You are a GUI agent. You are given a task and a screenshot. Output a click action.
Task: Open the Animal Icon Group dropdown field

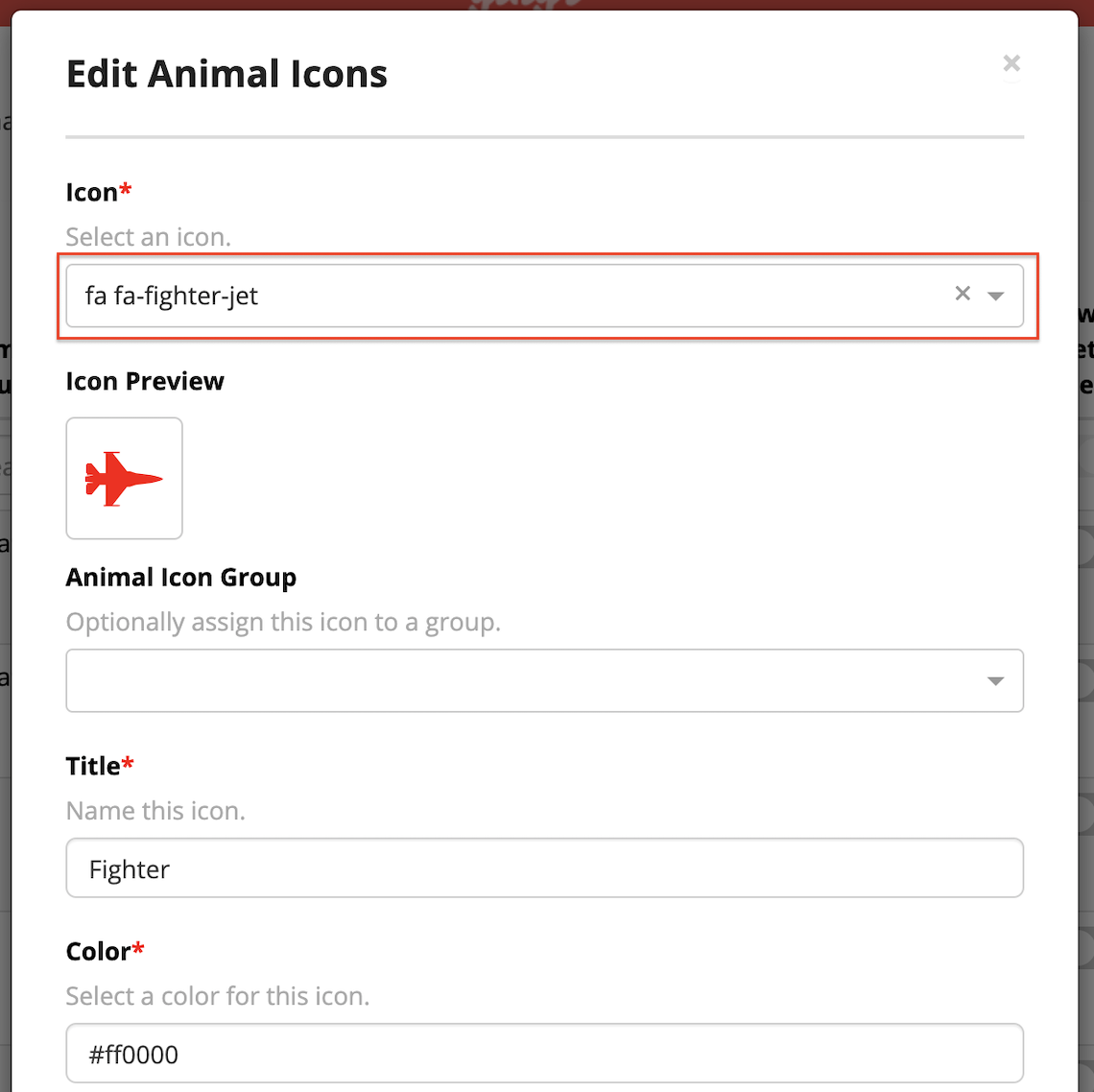coord(544,680)
